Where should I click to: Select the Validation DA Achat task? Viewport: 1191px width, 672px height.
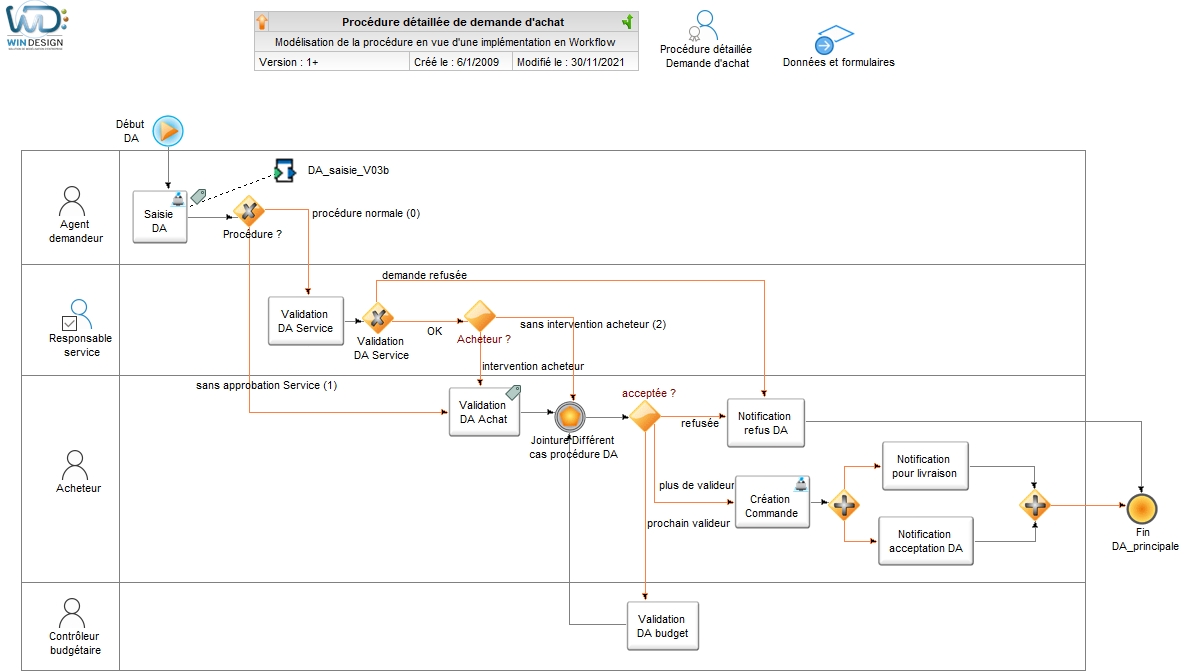coord(484,411)
